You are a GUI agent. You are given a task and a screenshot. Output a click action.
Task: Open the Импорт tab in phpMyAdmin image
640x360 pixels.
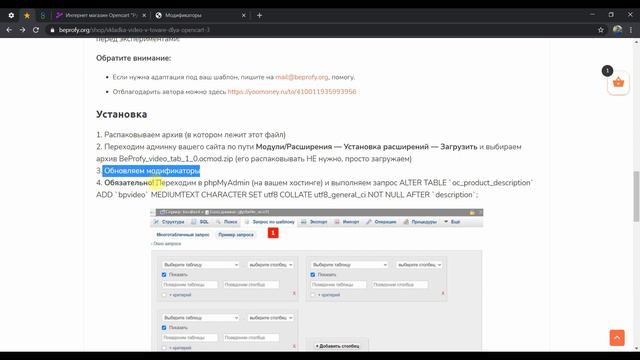347,222
